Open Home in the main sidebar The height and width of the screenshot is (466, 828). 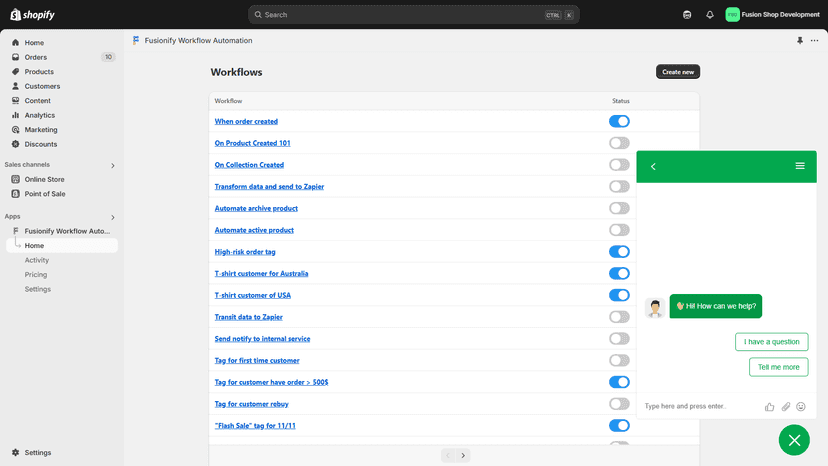coord(34,43)
